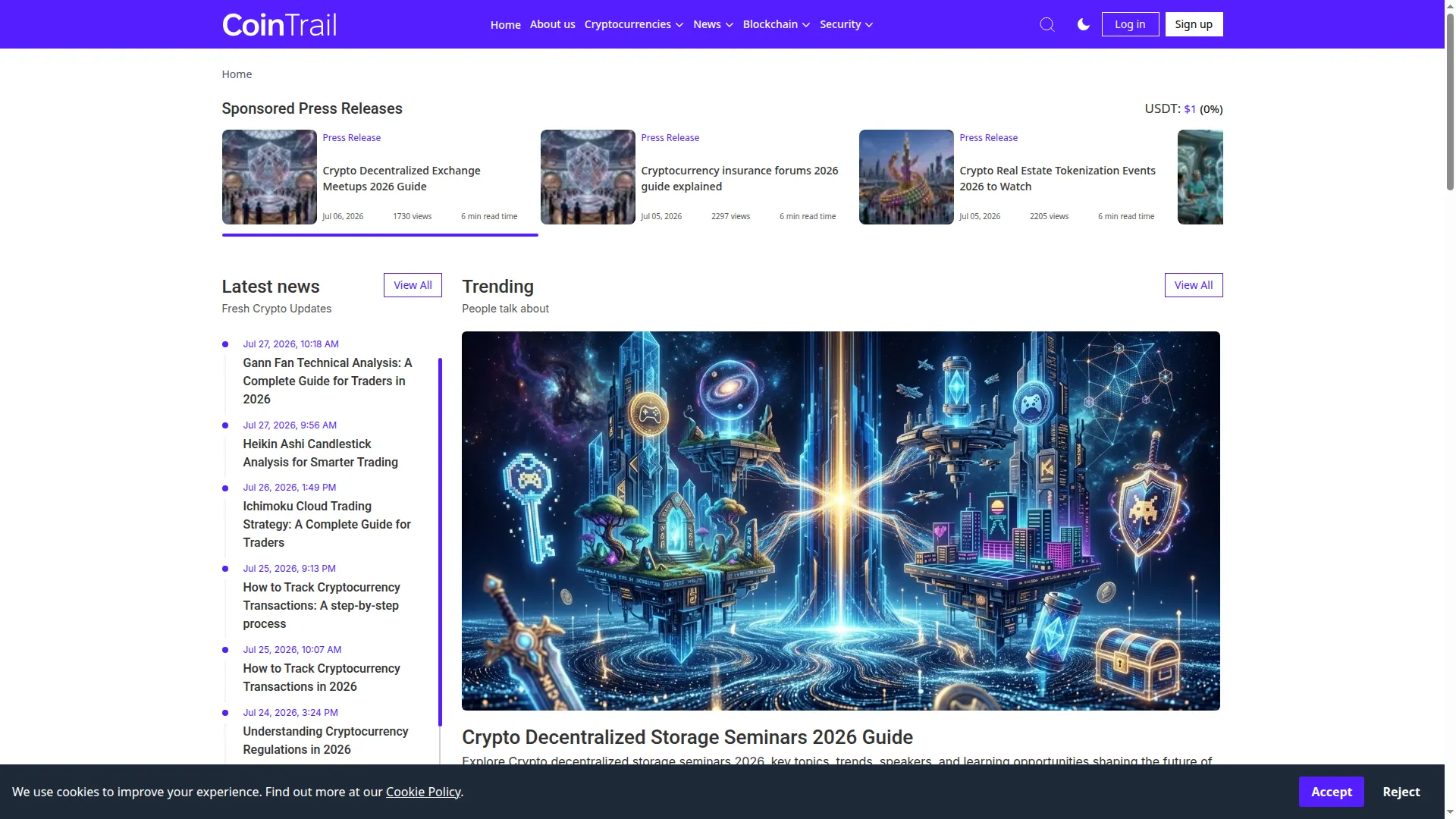Screen dimensions: 1456x819
Task: Click Press Release label of first card
Action: 352,137
